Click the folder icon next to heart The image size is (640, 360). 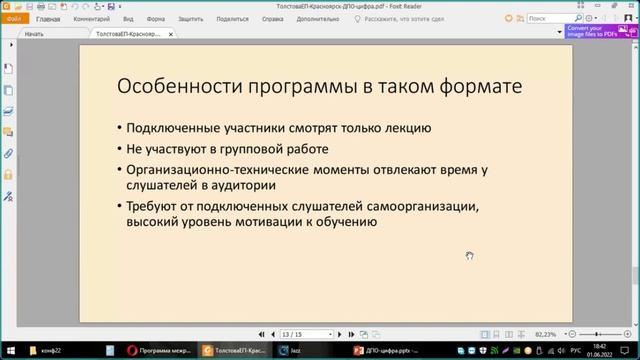pos(520,19)
